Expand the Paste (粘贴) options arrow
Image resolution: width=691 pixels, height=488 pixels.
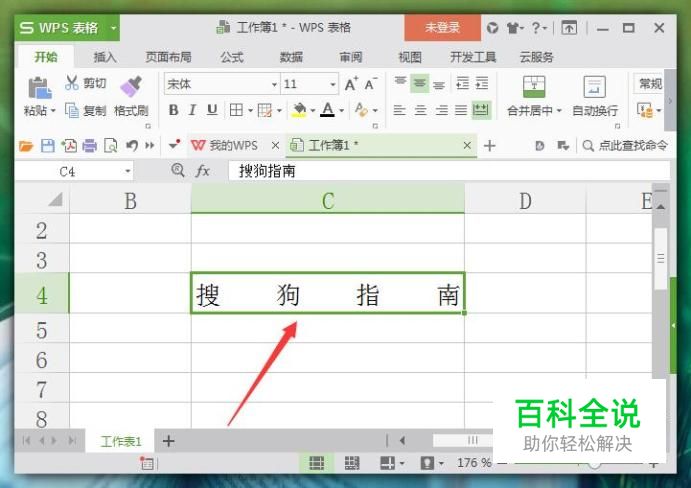pos(53,110)
